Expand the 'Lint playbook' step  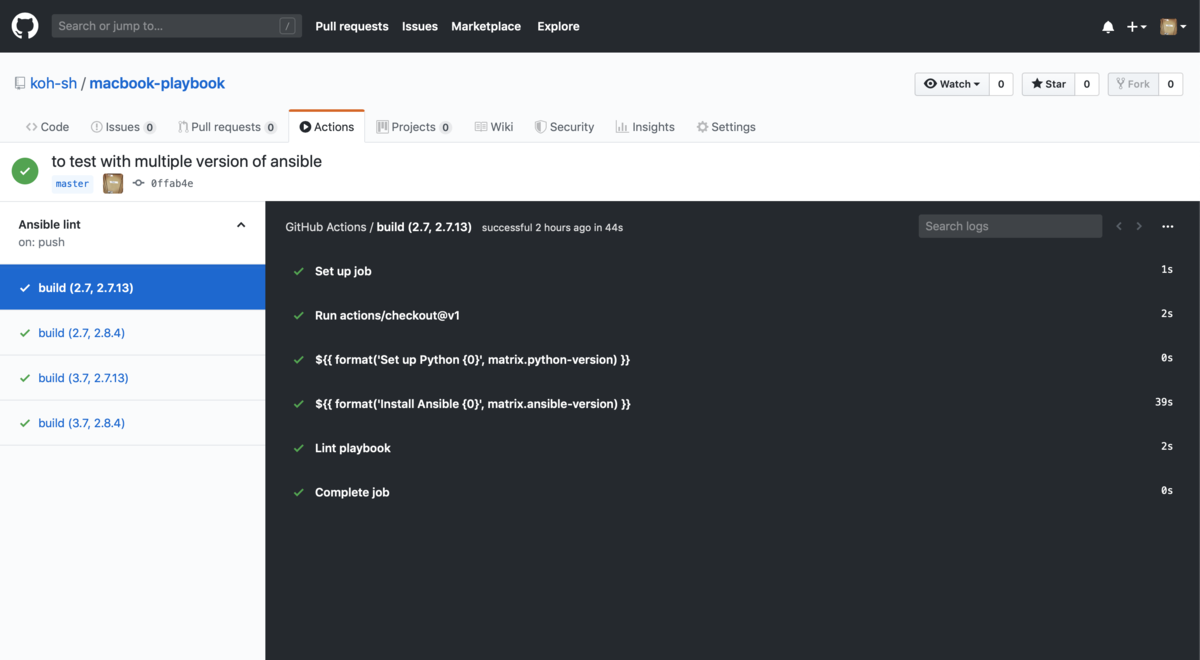732,448
